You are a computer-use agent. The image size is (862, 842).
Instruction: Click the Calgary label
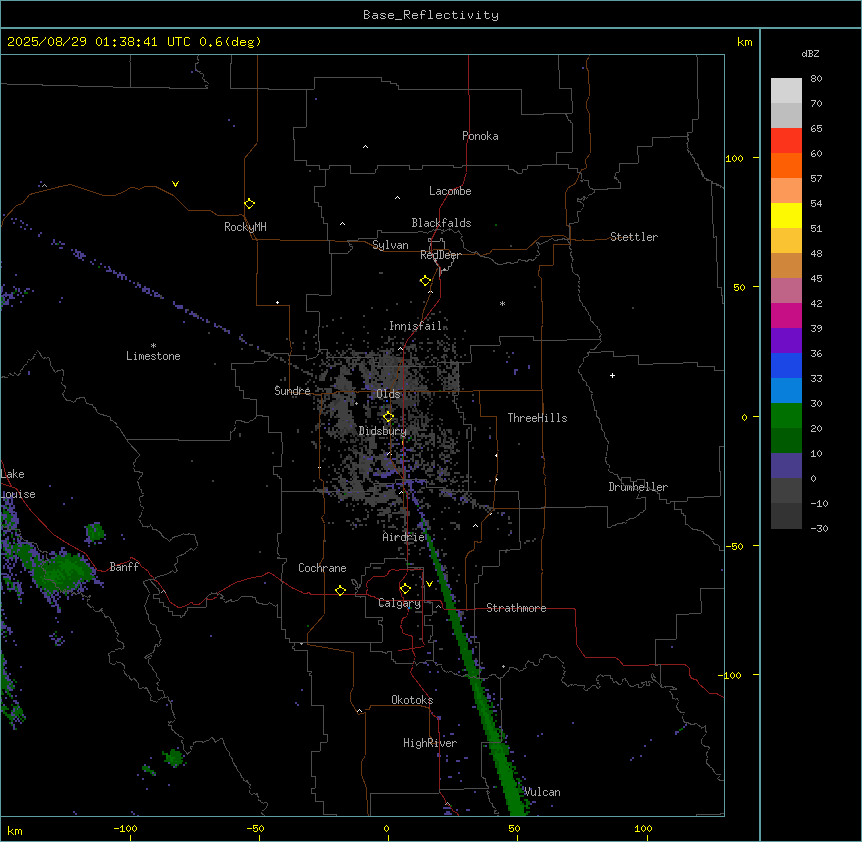coord(400,603)
